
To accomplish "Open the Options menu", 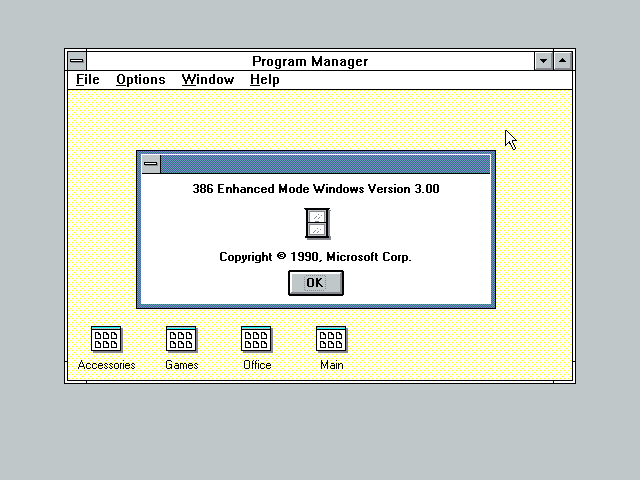I will pyautogui.click(x=141, y=80).
